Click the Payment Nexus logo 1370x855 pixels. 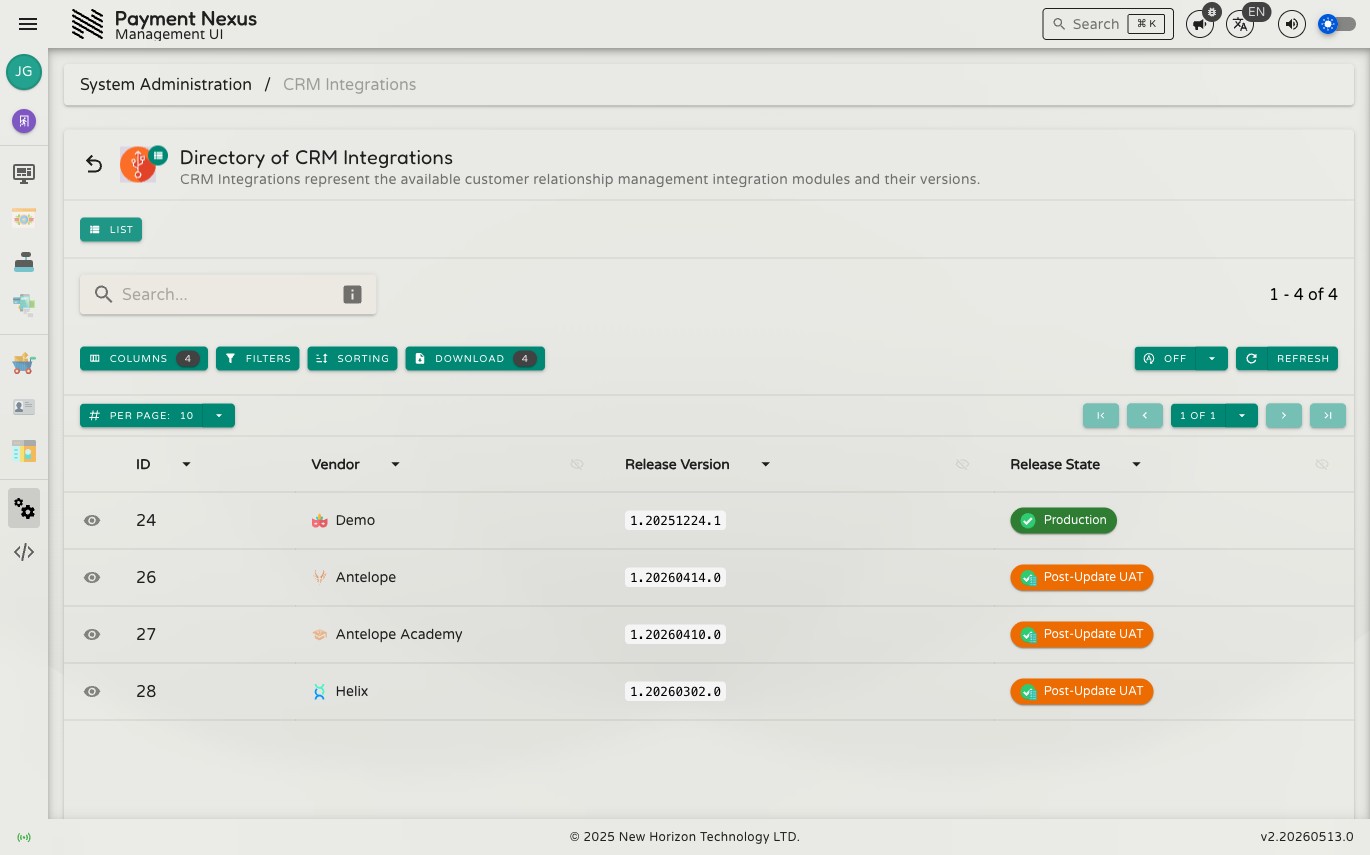click(88, 24)
